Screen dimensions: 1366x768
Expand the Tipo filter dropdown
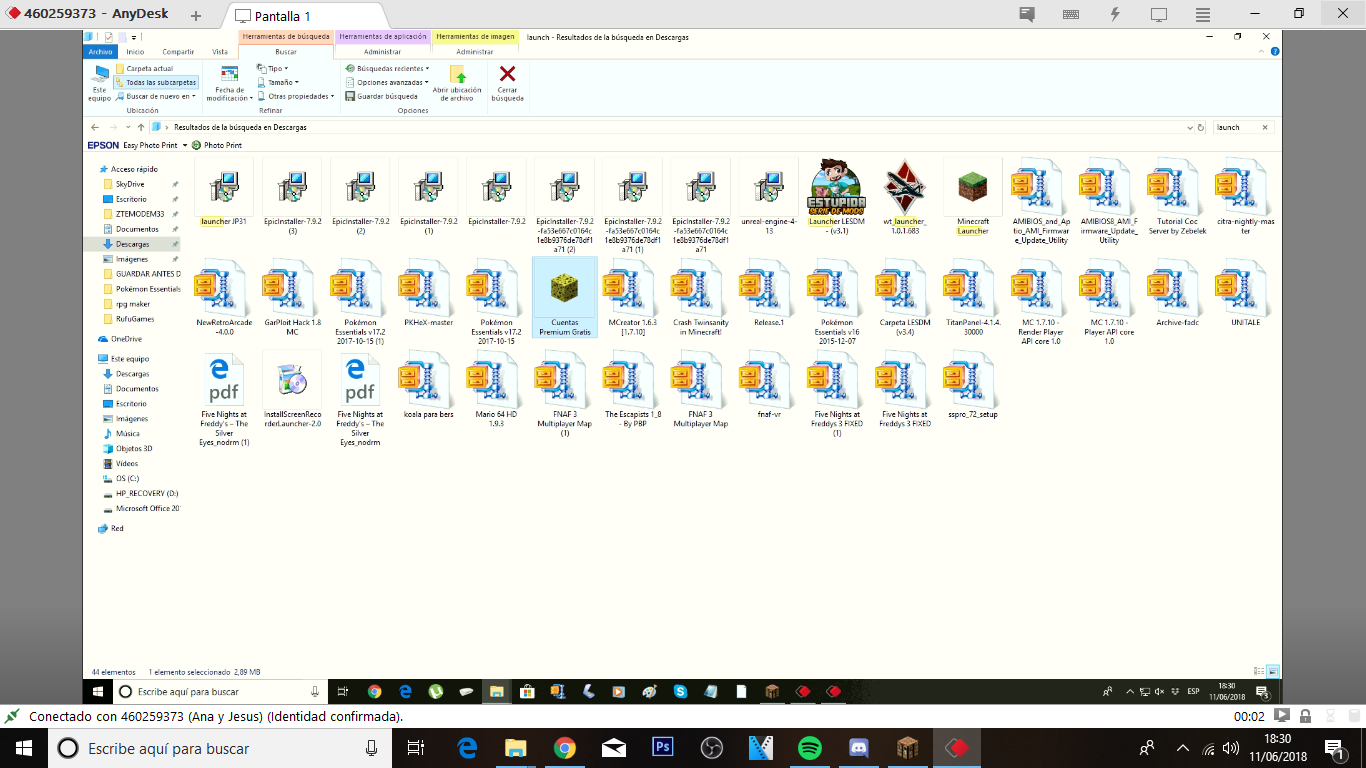click(273, 68)
